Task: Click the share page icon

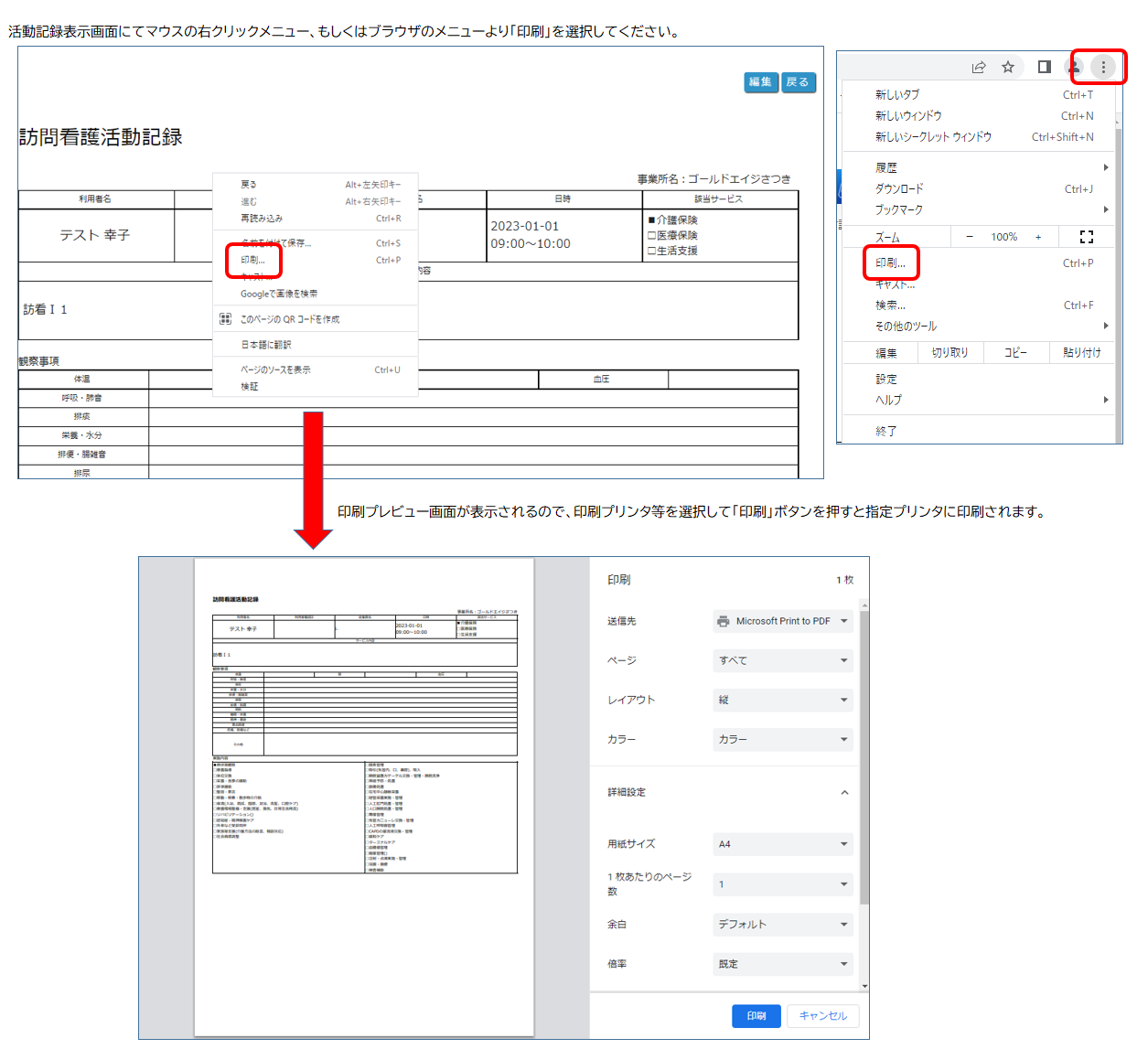Action: [979, 67]
